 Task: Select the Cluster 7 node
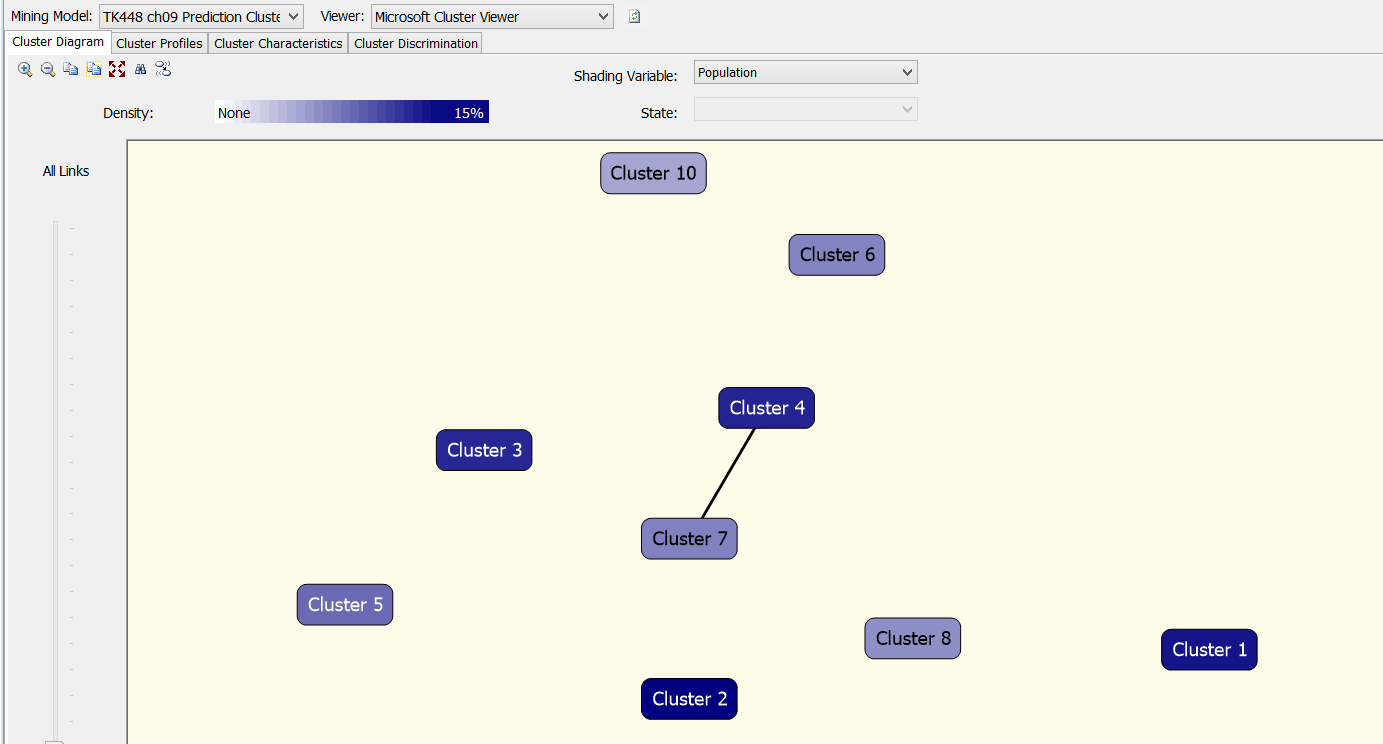tap(689, 538)
